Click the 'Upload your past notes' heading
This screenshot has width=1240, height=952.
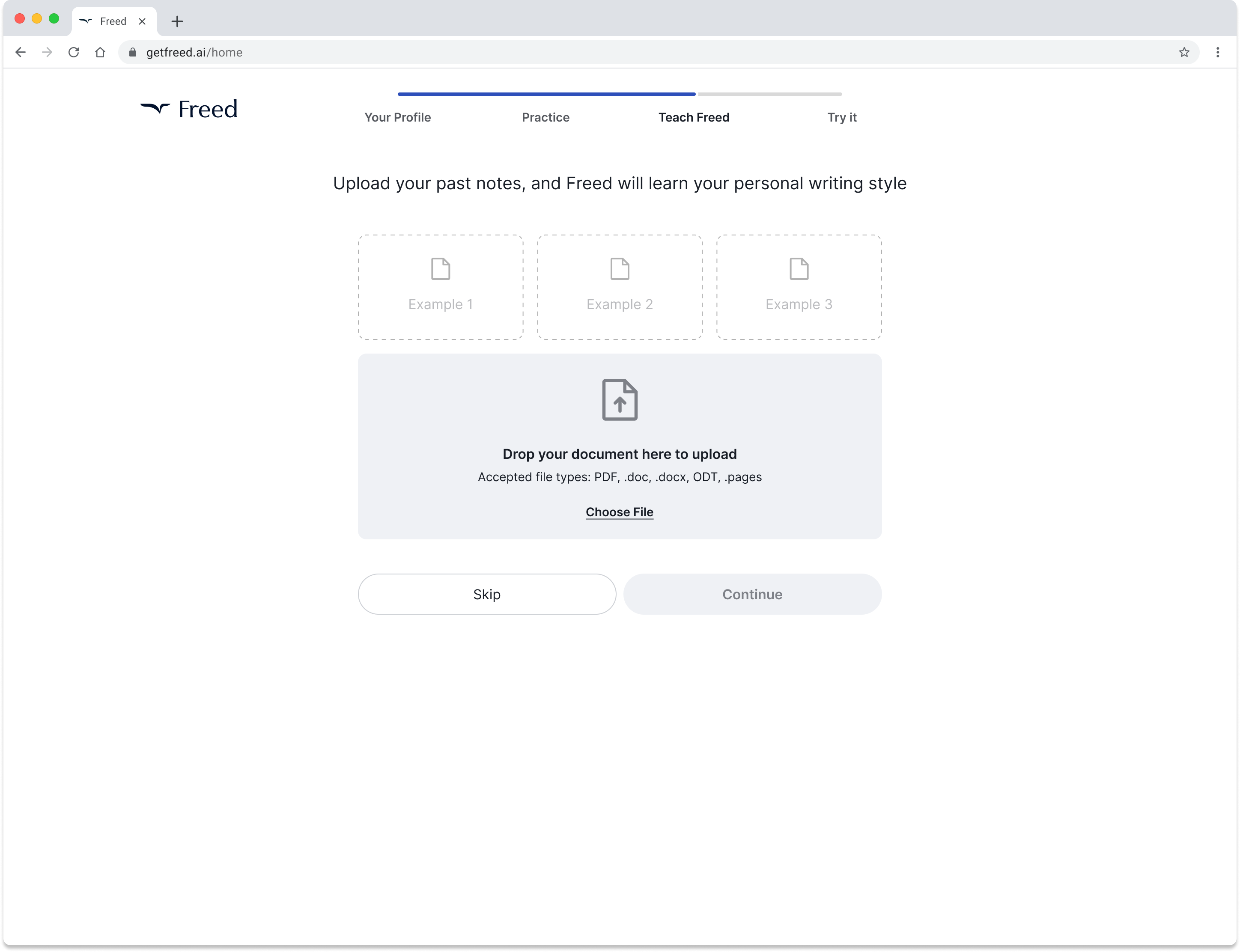pyautogui.click(x=620, y=183)
